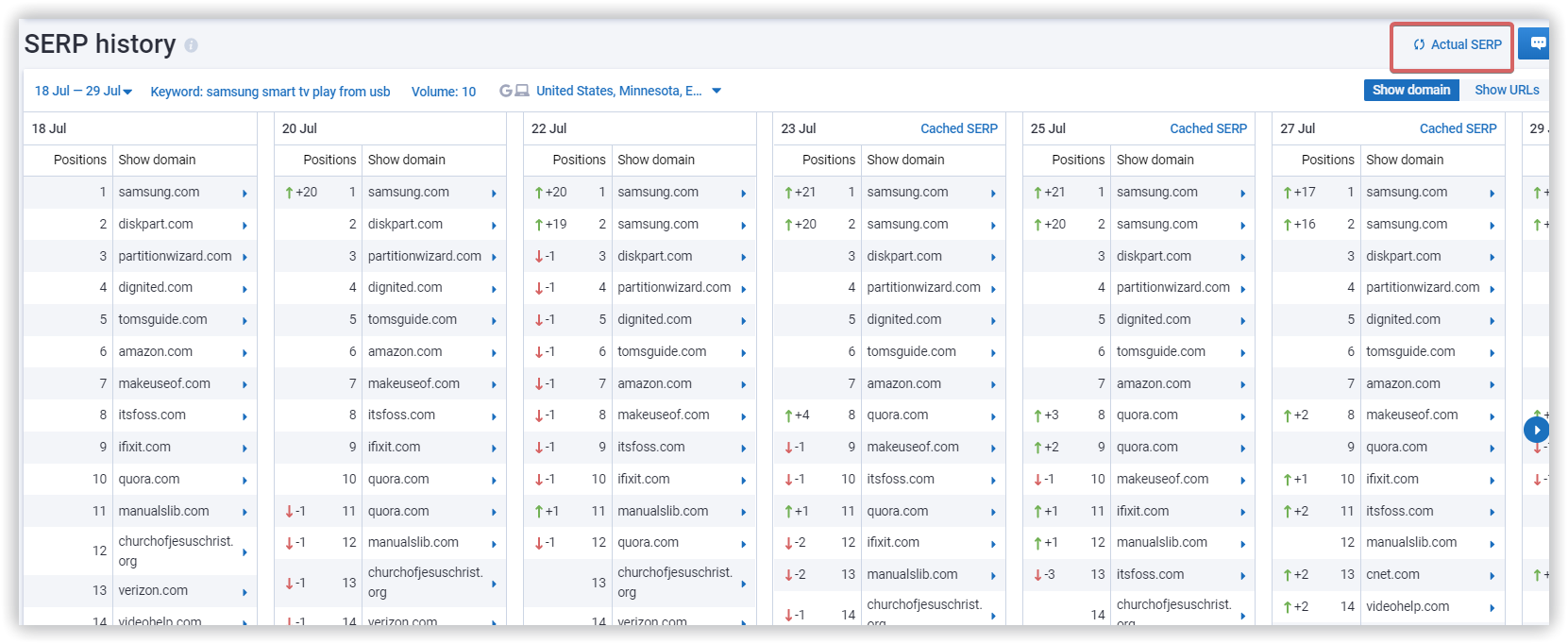The image size is (1568, 644).
Task: Select tomsguide.com in the 20 Jul column
Action: click(413, 319)
